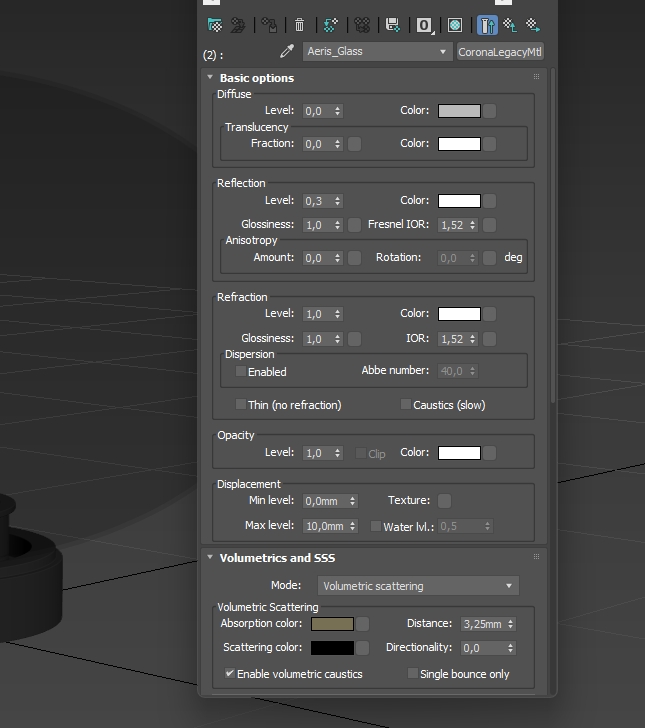Pick material with the eyedropper tool
This screenshot has height=728, width=645.
tap(287, 52)
